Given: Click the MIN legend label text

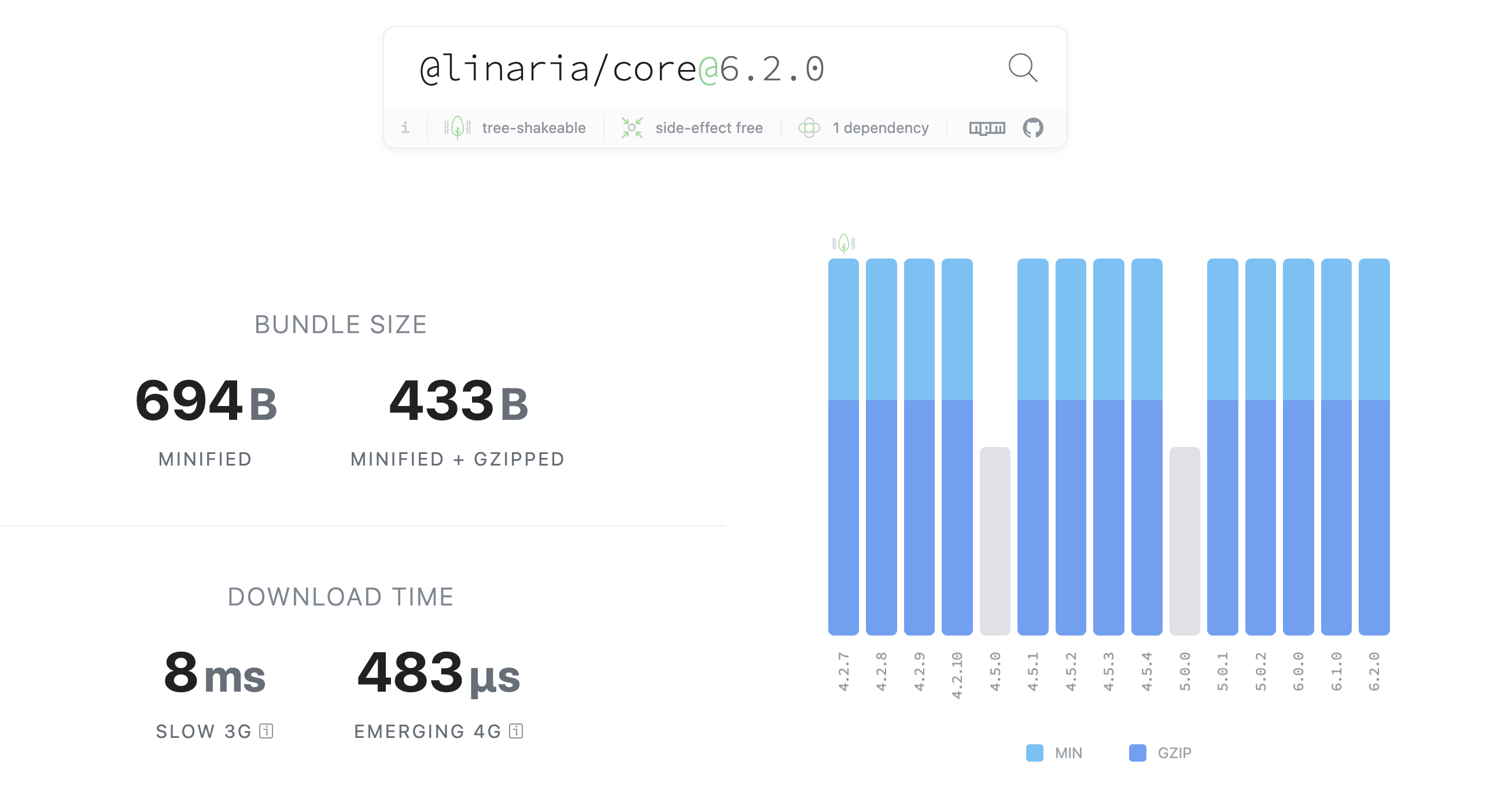Looking at the screenshot, I should 1068,753.
